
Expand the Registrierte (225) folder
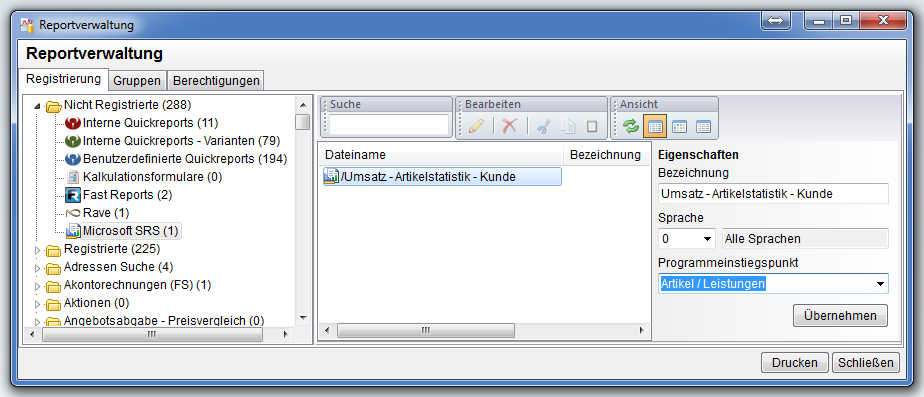pos(38,250)
